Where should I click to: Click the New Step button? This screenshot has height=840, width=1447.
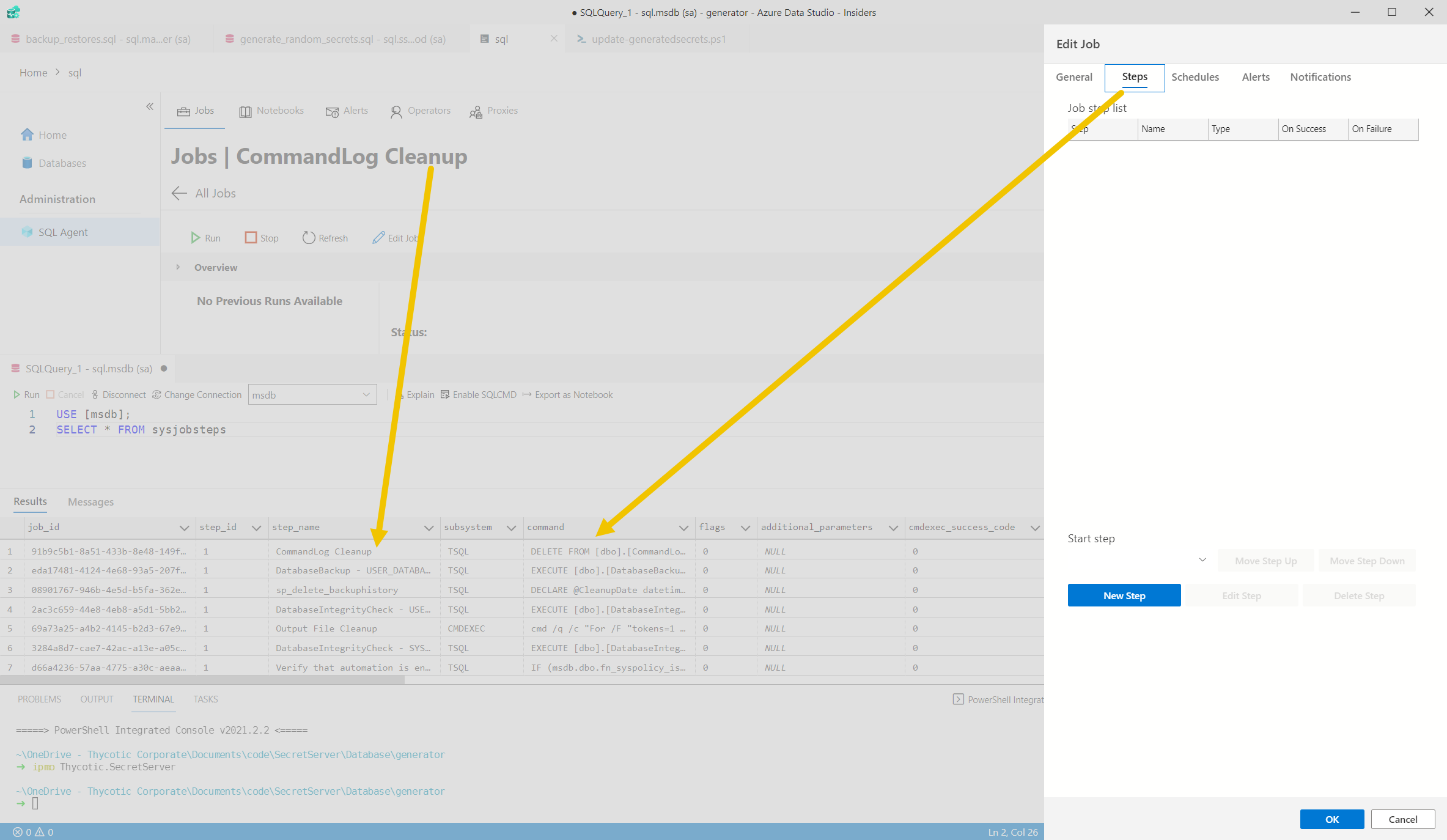pyautogui.click(x=1124, y=595)
